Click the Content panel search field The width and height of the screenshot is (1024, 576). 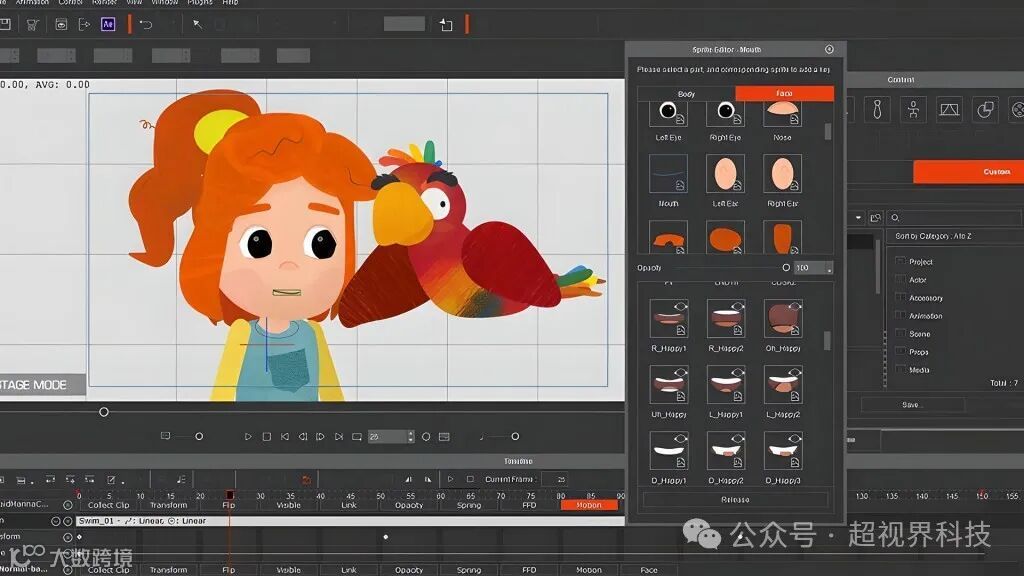(x=954, y=217)
